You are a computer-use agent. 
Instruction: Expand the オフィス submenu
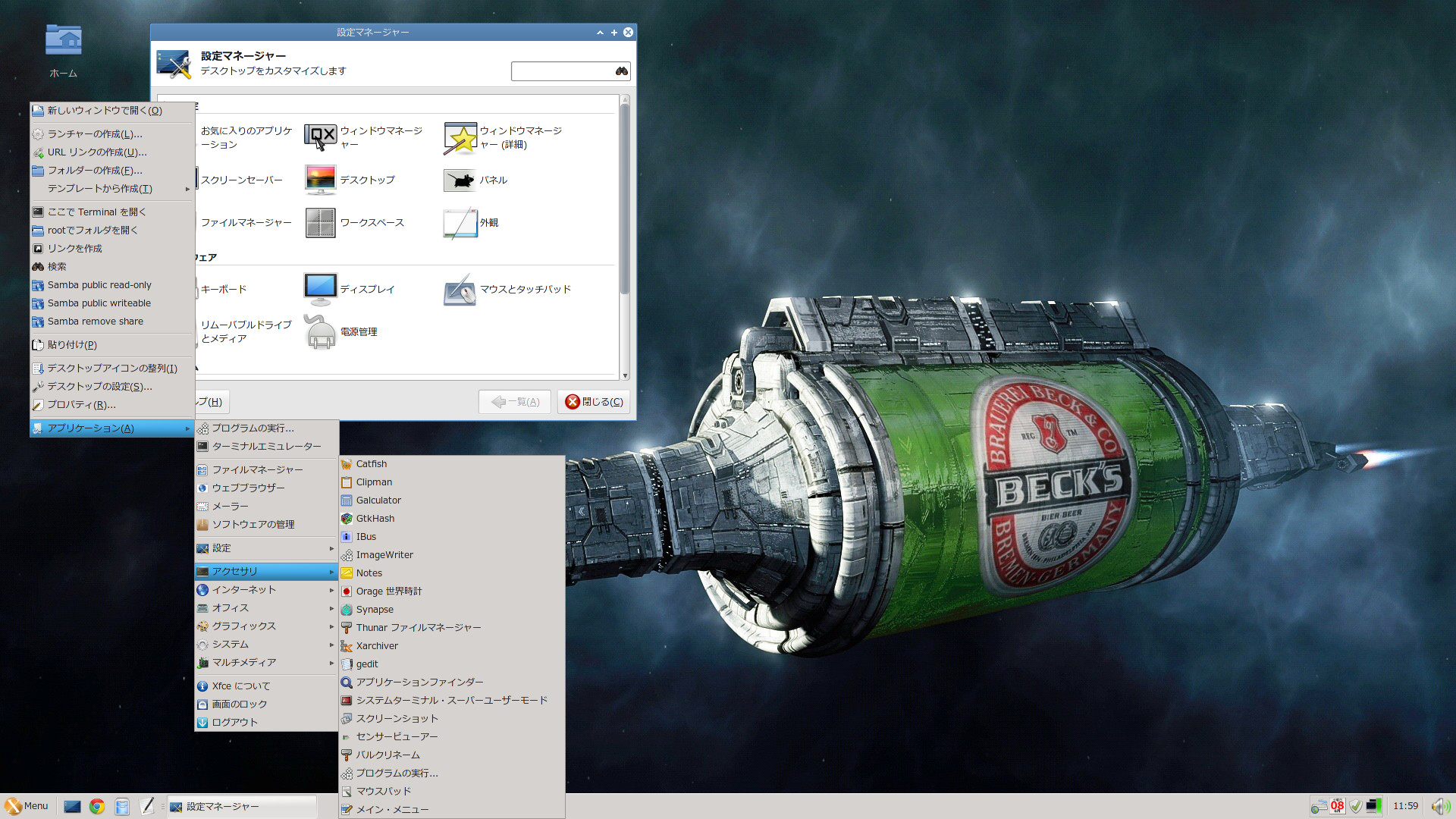tap(266, 608)
